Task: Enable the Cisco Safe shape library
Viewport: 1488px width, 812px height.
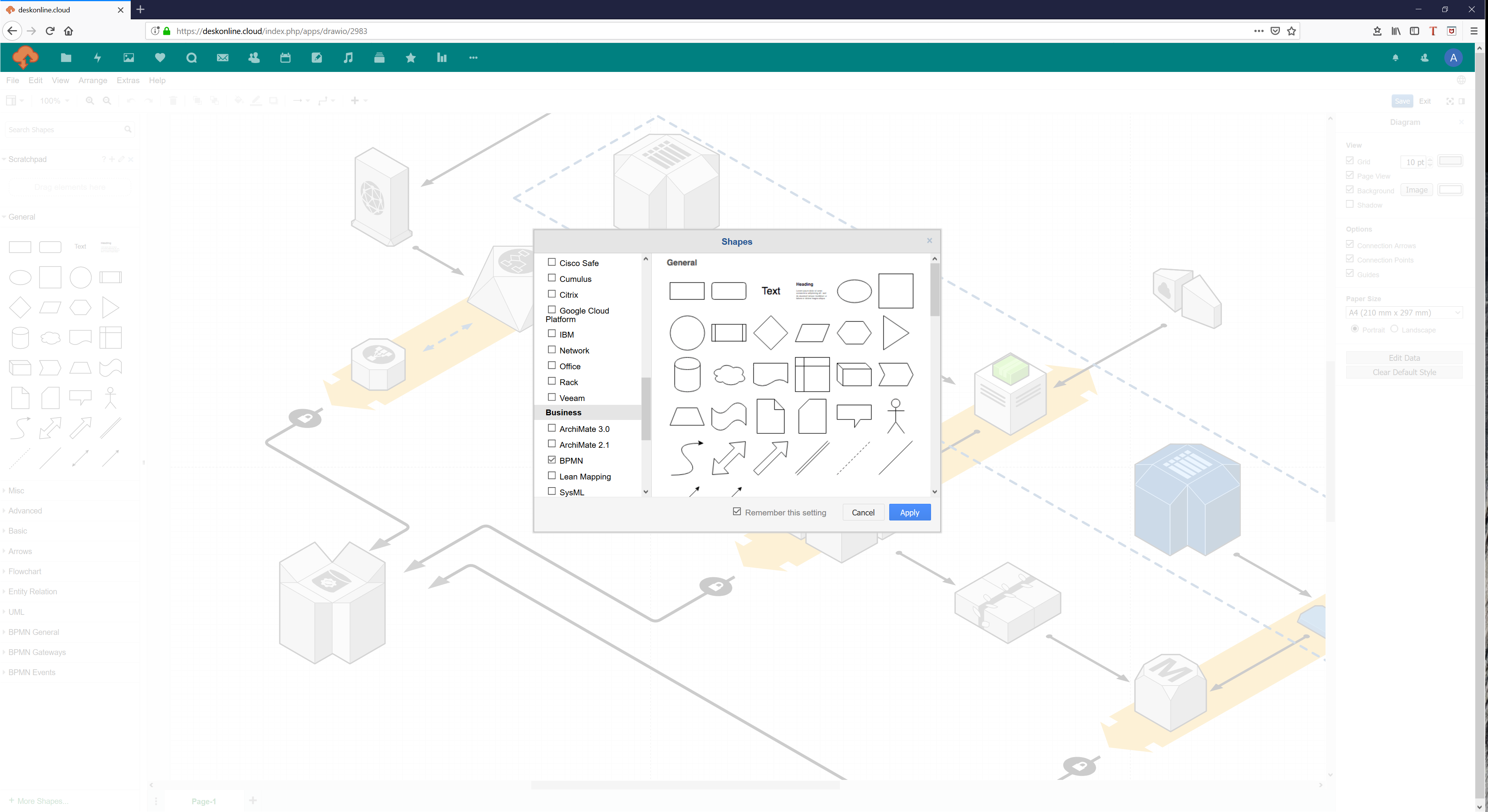Action: click(552, 262)
